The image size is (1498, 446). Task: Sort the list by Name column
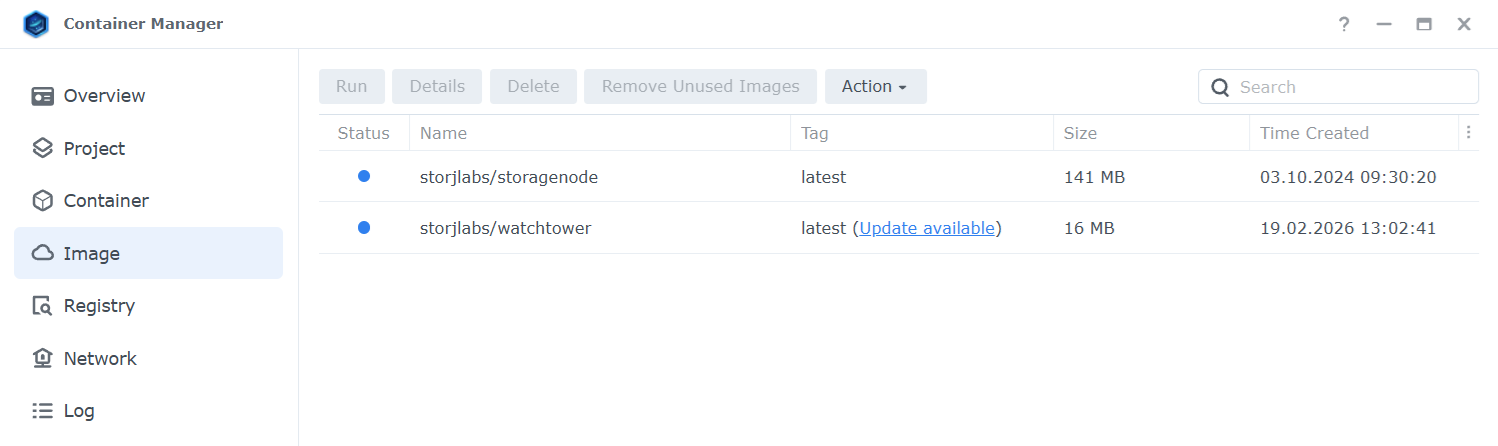(443, 133)
